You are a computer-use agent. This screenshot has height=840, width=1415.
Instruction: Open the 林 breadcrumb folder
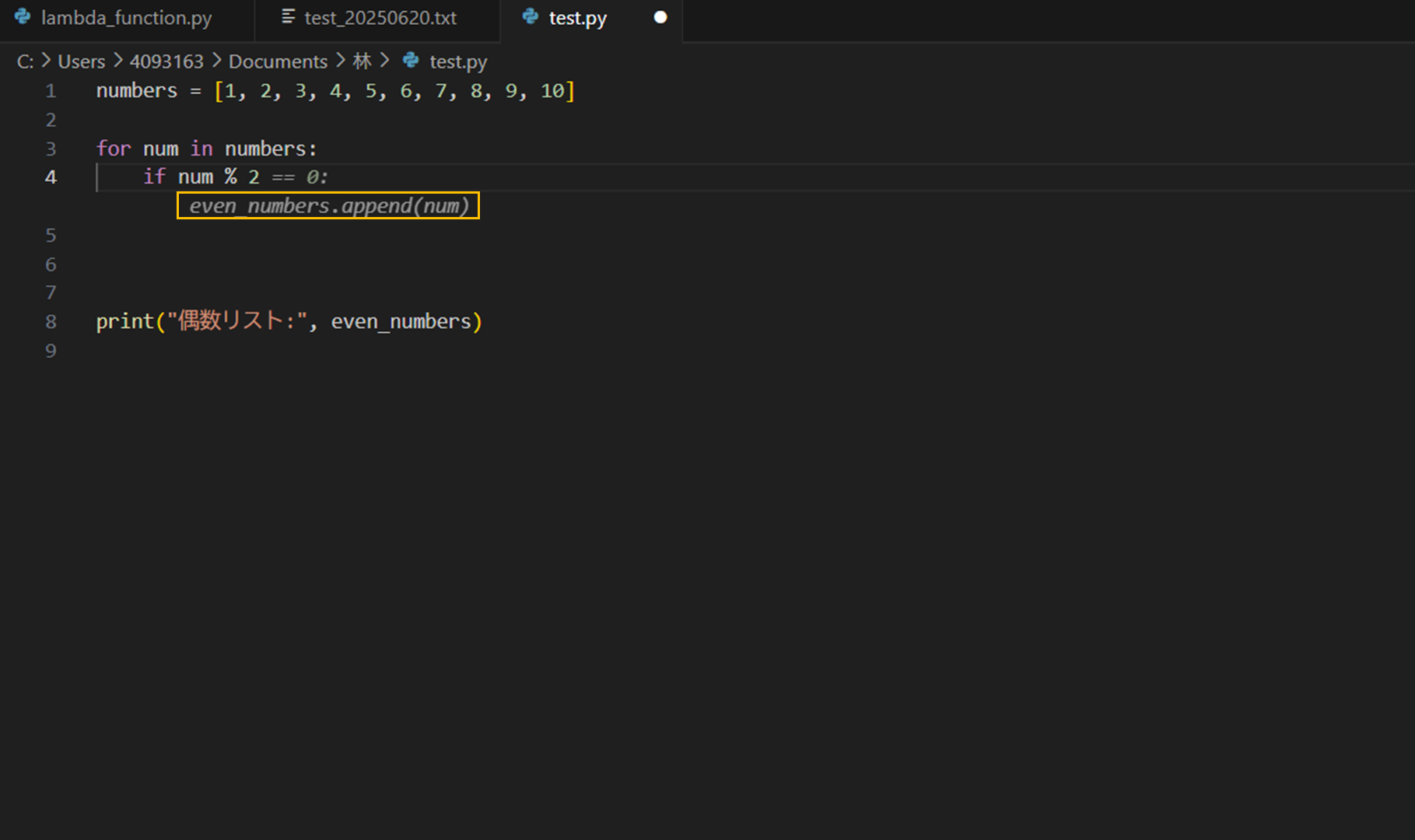[362, 61]
